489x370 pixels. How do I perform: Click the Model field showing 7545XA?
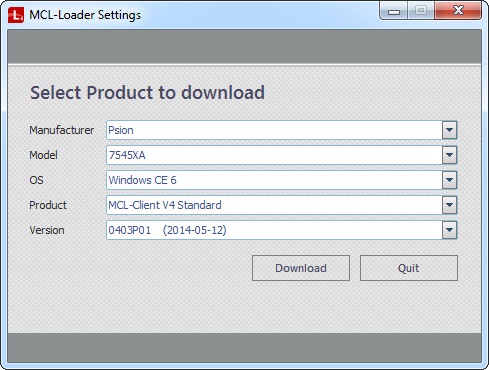pyautogui.click(x=281, y=155)
